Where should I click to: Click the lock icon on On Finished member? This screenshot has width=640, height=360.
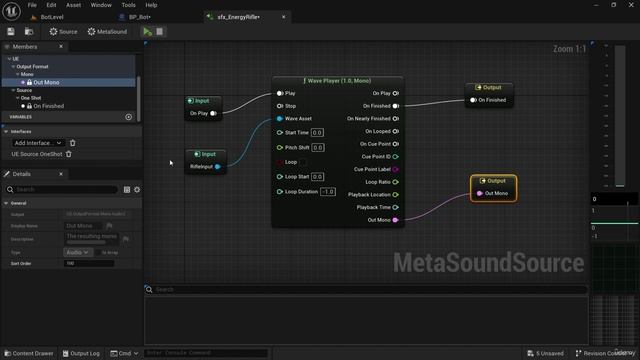(x=29, y=106)
